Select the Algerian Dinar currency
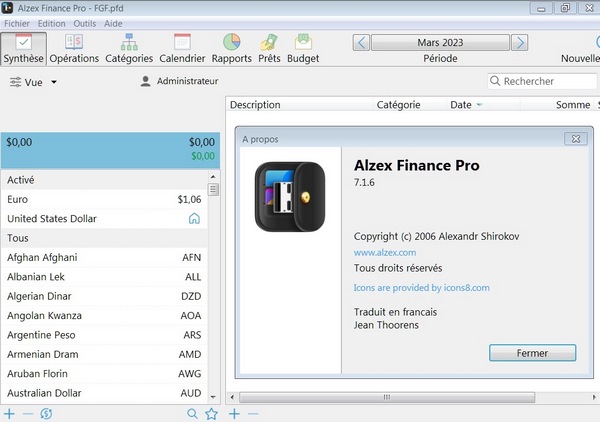 click(104, 297)
